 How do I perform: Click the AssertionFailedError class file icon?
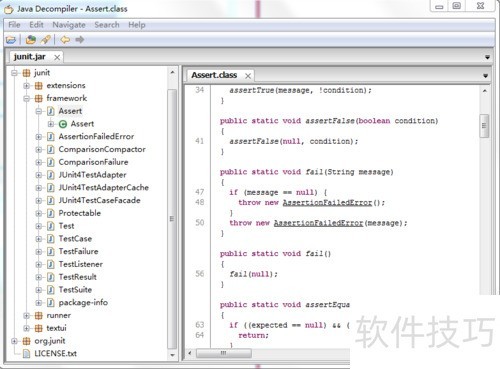[x=51, y=137]
